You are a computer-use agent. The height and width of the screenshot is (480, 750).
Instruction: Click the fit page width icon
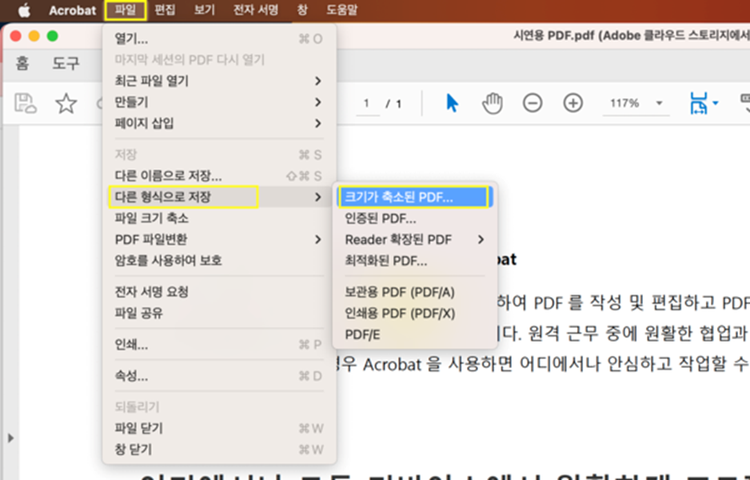click(x=698, y=103)
